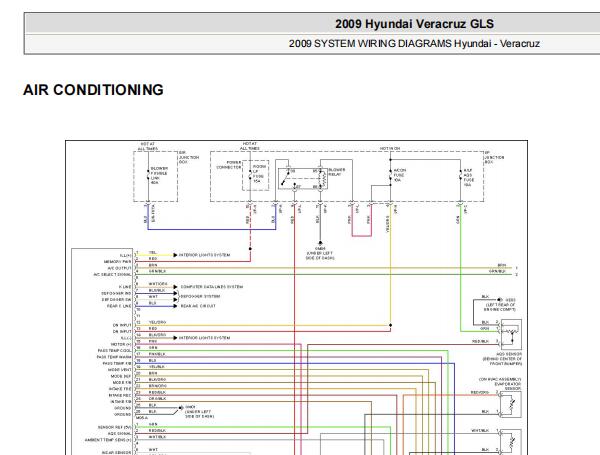The width and height of the screenshot is (600, 455).
Task: Click the 'ROOM LP FUSE 15A' label
Action: coord(259,174)
